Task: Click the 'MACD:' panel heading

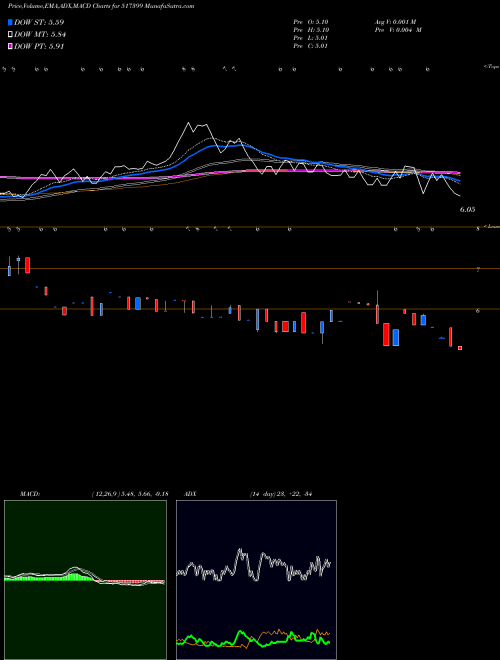Action: tap(30, 494)
